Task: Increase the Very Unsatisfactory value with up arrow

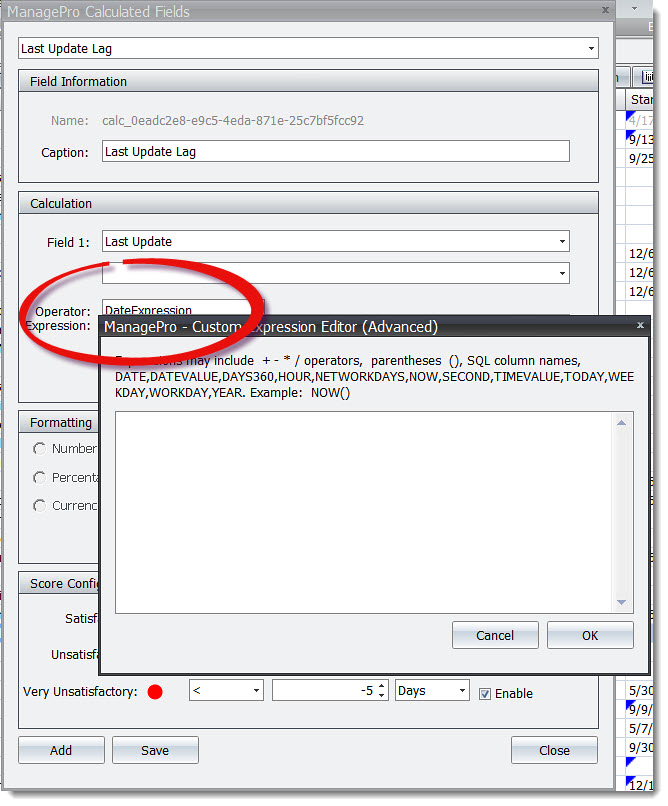Action: (381, 686)
